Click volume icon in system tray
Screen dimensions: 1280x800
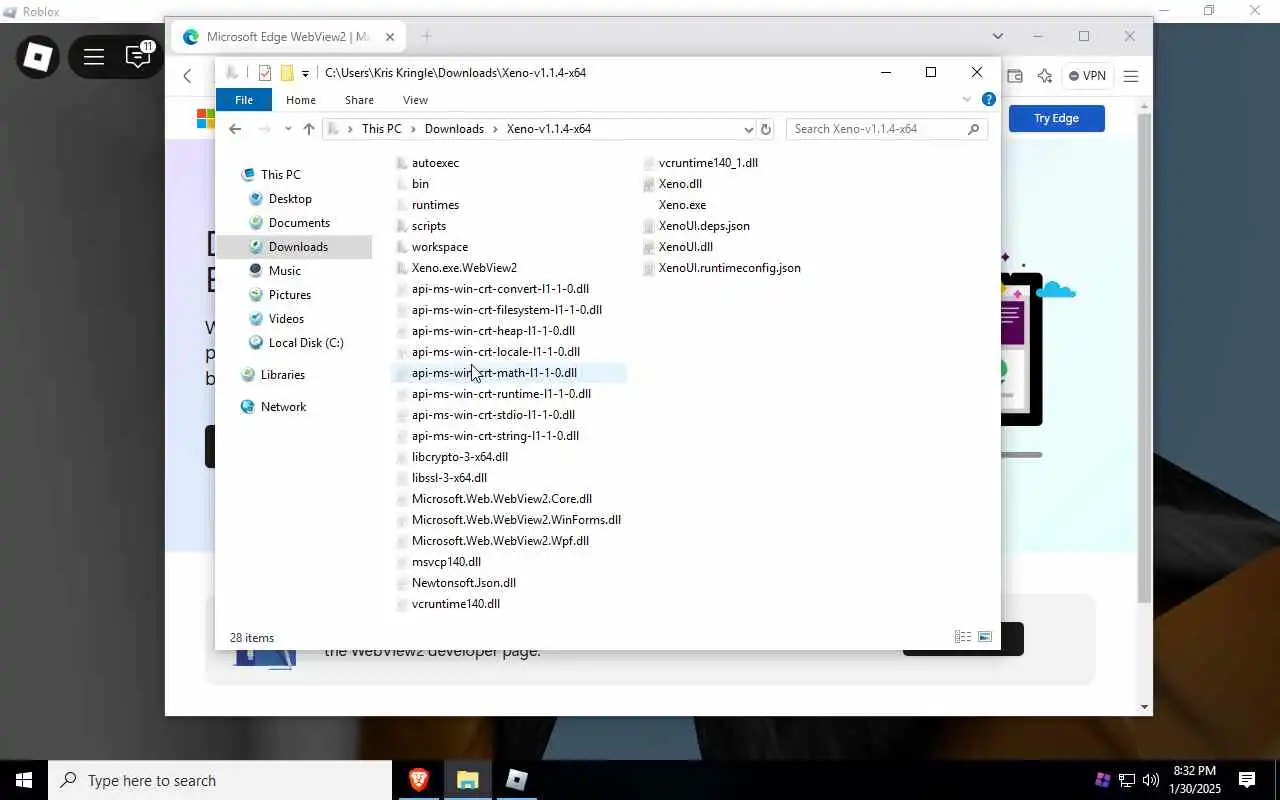1150,780
